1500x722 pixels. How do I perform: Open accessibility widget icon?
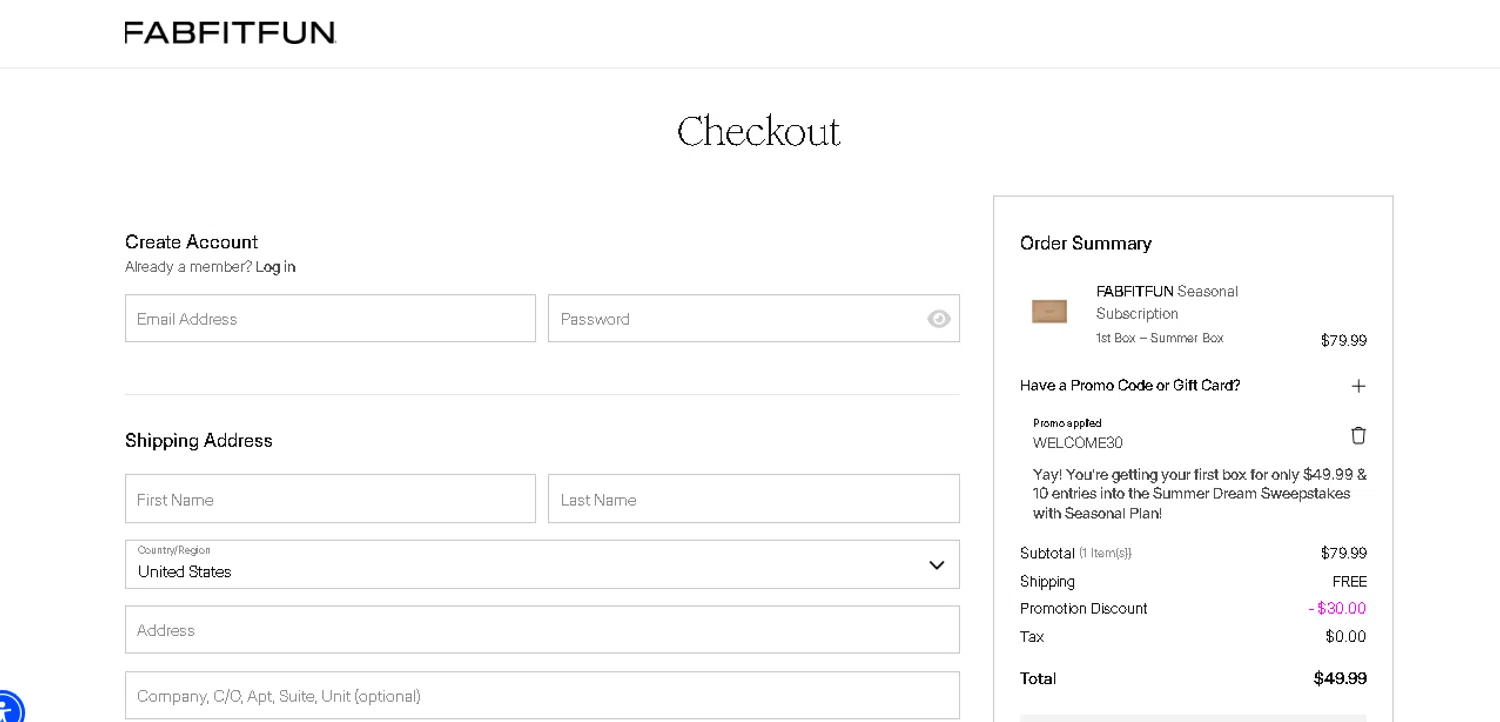point(8,708)
